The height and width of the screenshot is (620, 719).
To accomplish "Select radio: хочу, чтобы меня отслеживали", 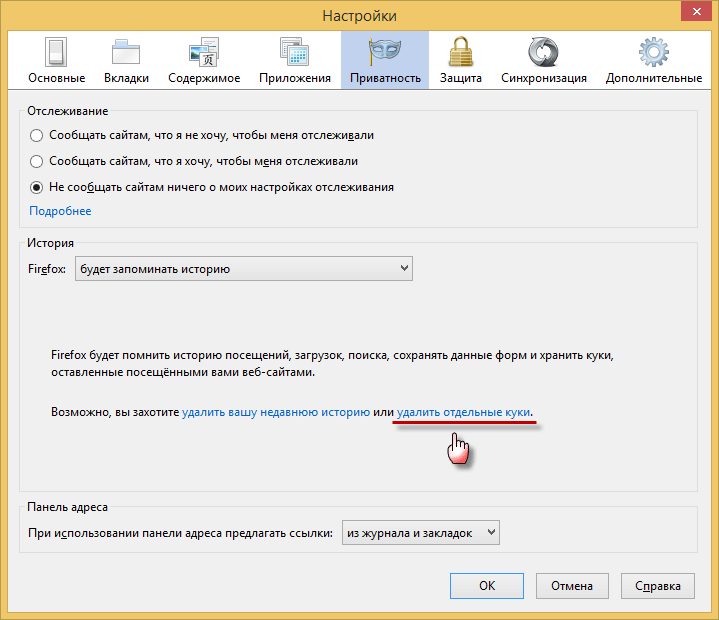I will 36,161.
